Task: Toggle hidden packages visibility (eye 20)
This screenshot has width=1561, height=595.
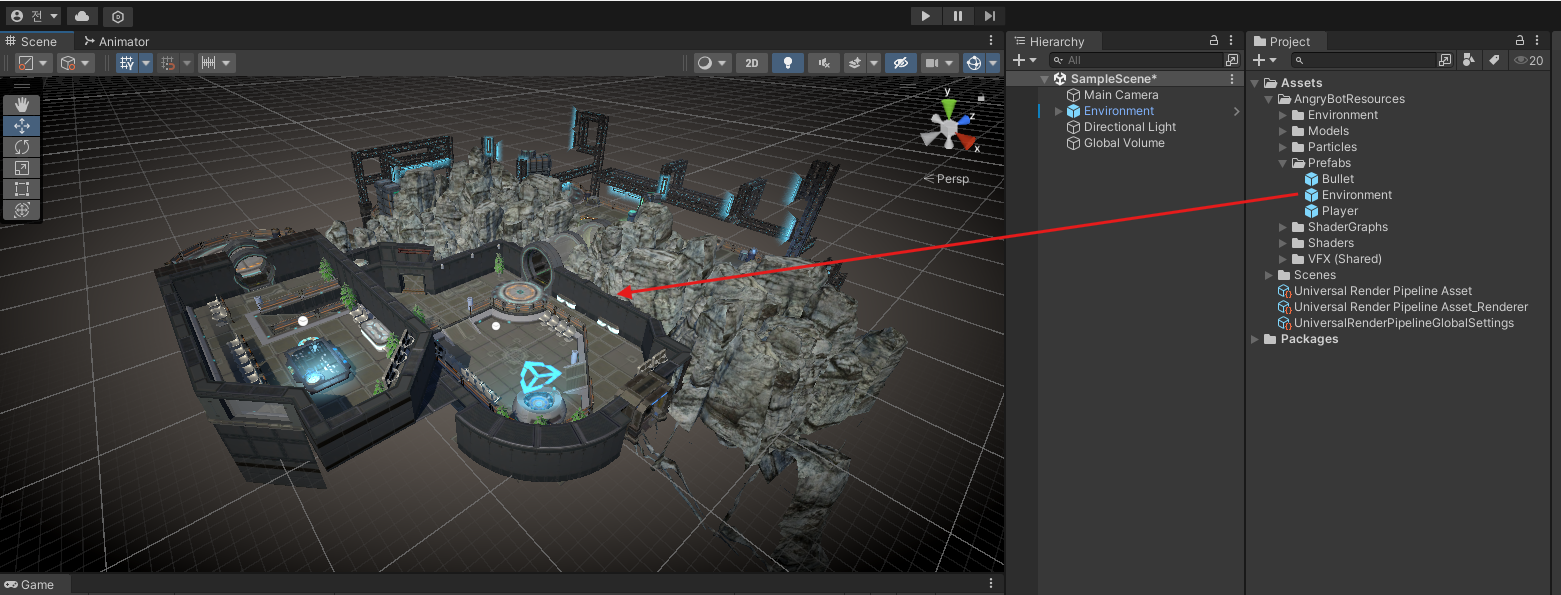Action: click(1529, 60)
